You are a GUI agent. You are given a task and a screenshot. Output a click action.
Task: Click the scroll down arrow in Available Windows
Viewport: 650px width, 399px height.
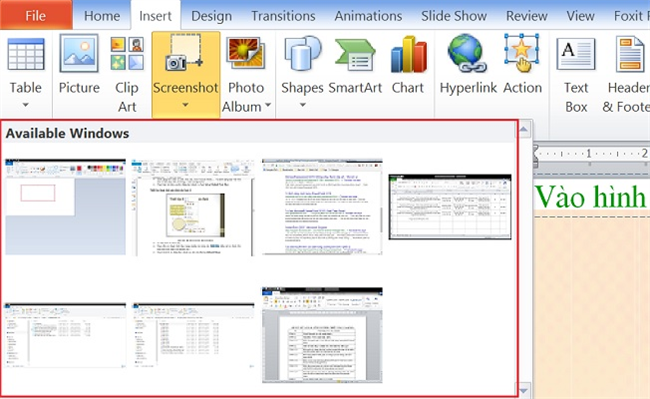pyautogui.click(x=524, y=390)
